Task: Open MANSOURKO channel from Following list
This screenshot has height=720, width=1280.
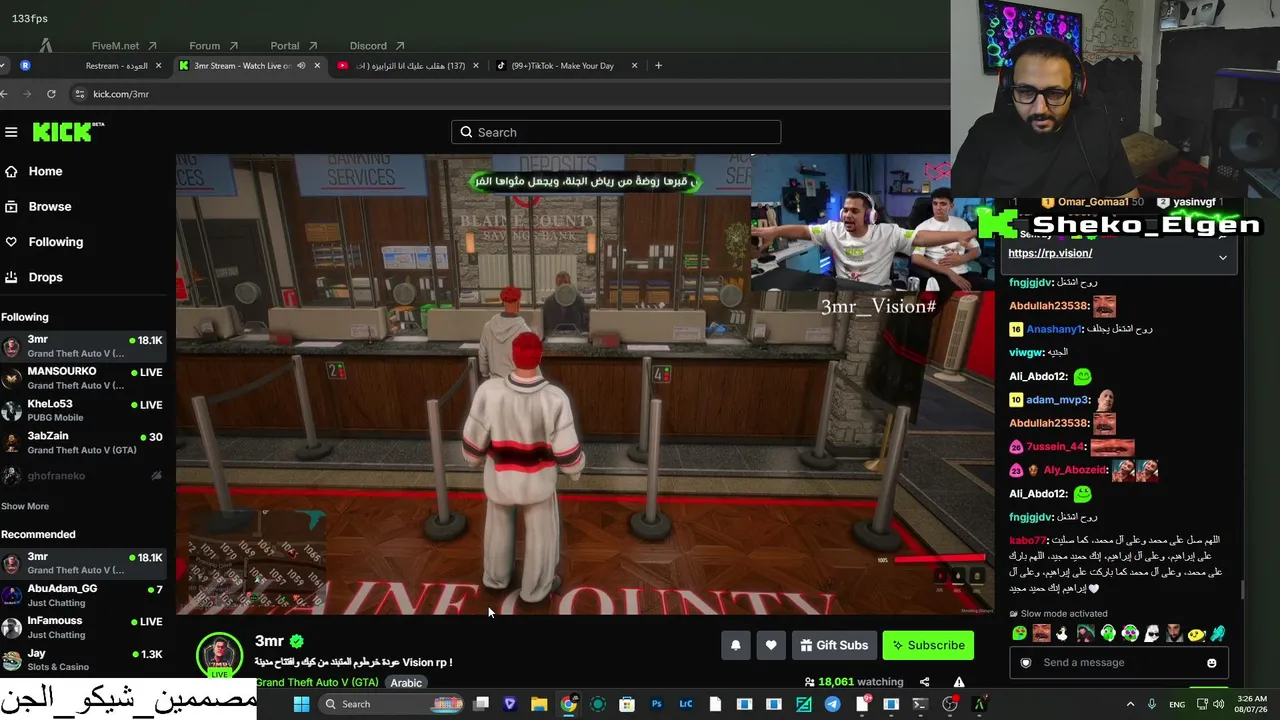Action: (x=83, y=378)
